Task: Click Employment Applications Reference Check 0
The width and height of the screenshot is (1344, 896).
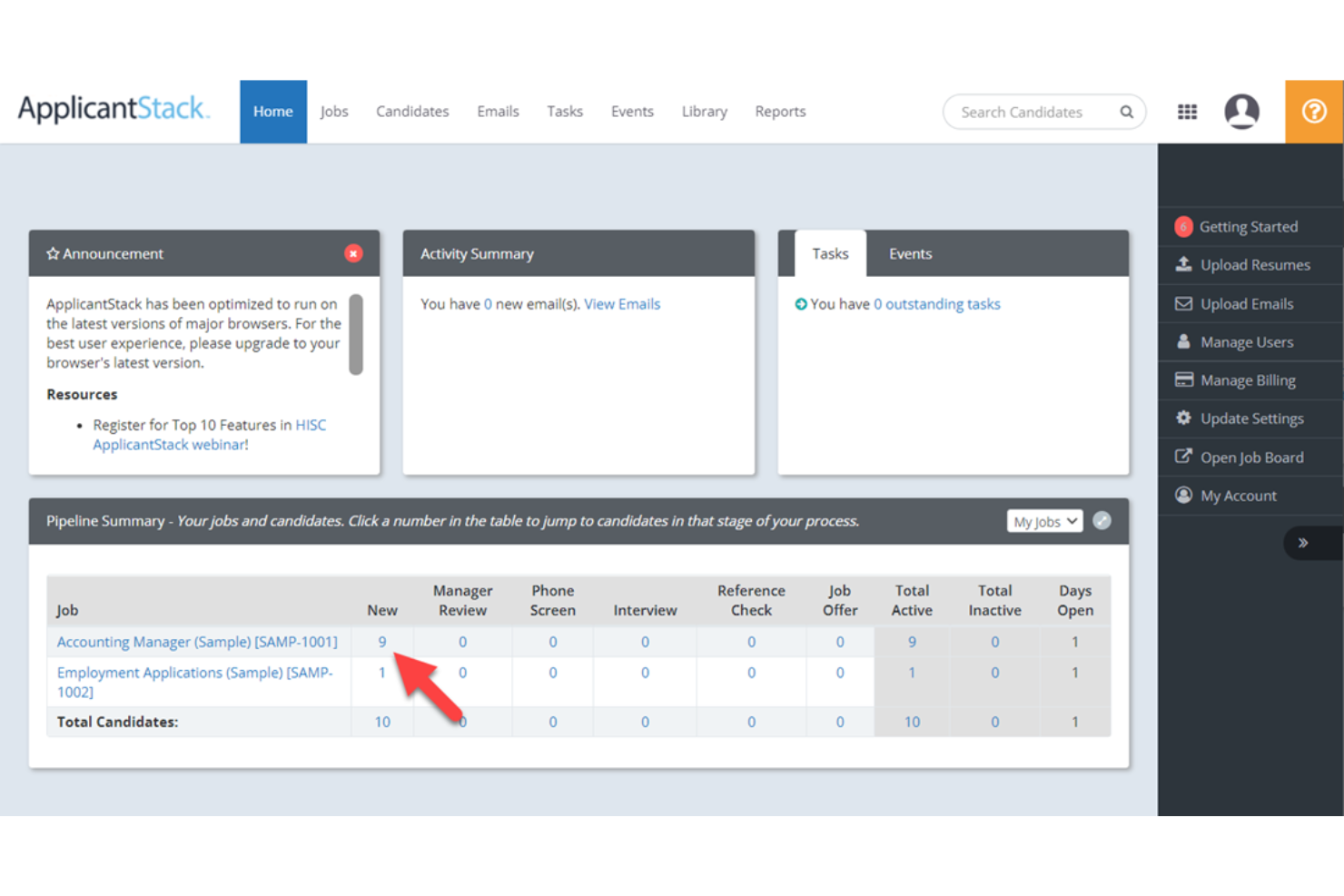Action: (x=751, y=673)
